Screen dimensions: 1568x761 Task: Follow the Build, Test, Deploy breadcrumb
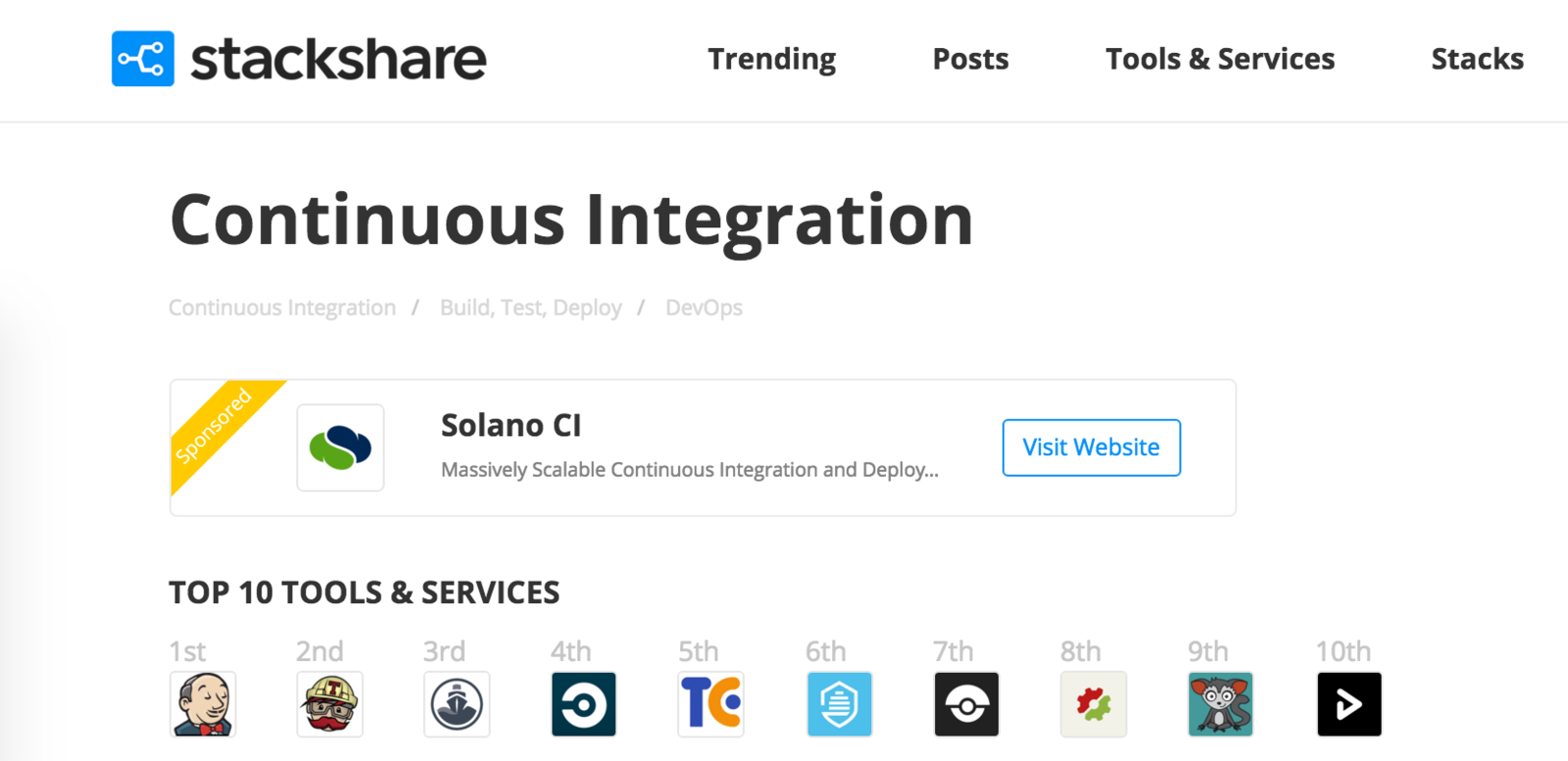pos(531,308)
